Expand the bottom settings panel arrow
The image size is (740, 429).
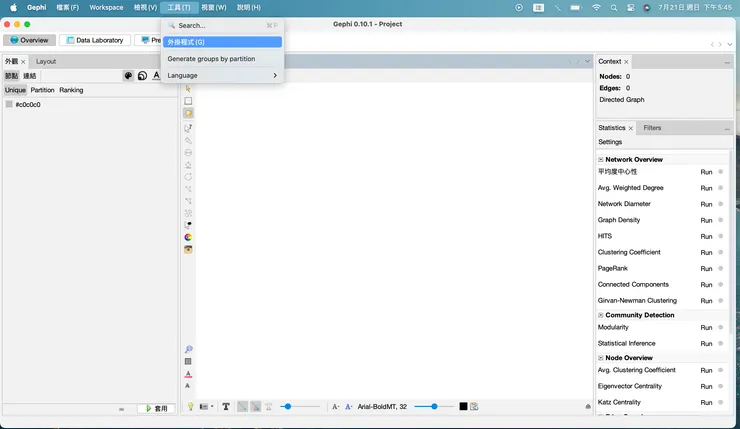588,406
